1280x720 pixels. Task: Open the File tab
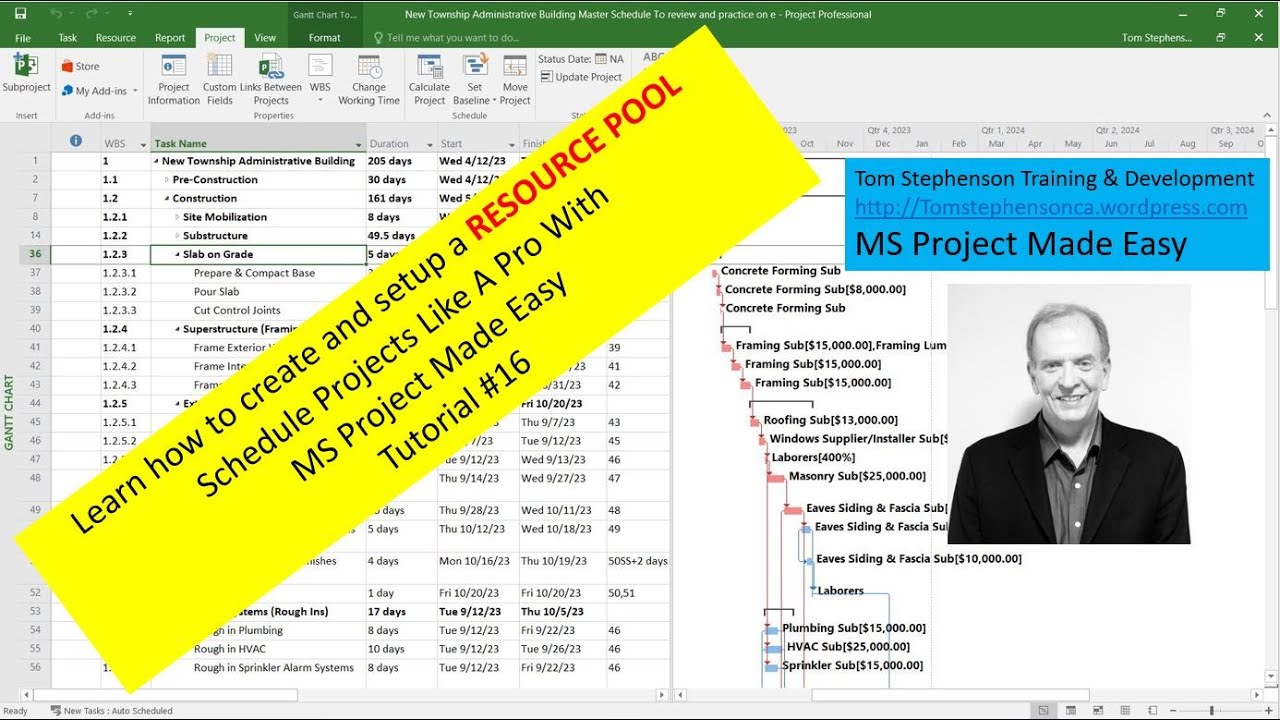click(22, 38)
